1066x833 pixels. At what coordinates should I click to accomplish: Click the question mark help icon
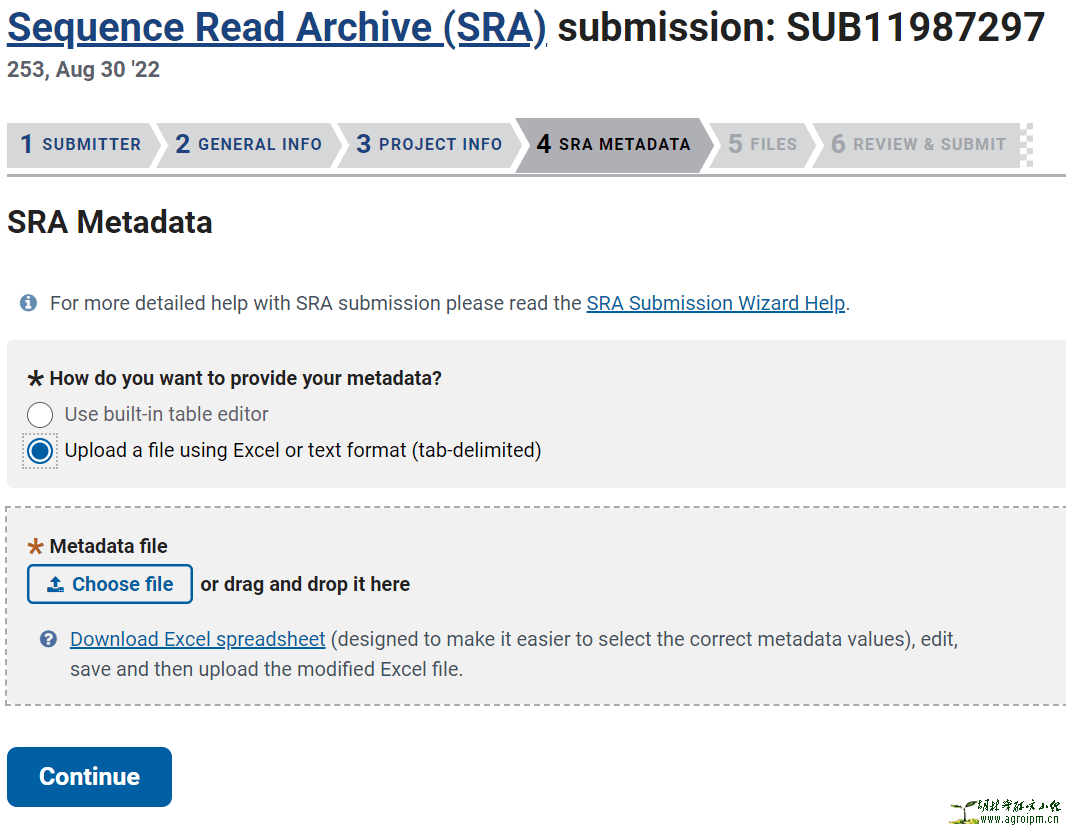click(x=48, y=639)
